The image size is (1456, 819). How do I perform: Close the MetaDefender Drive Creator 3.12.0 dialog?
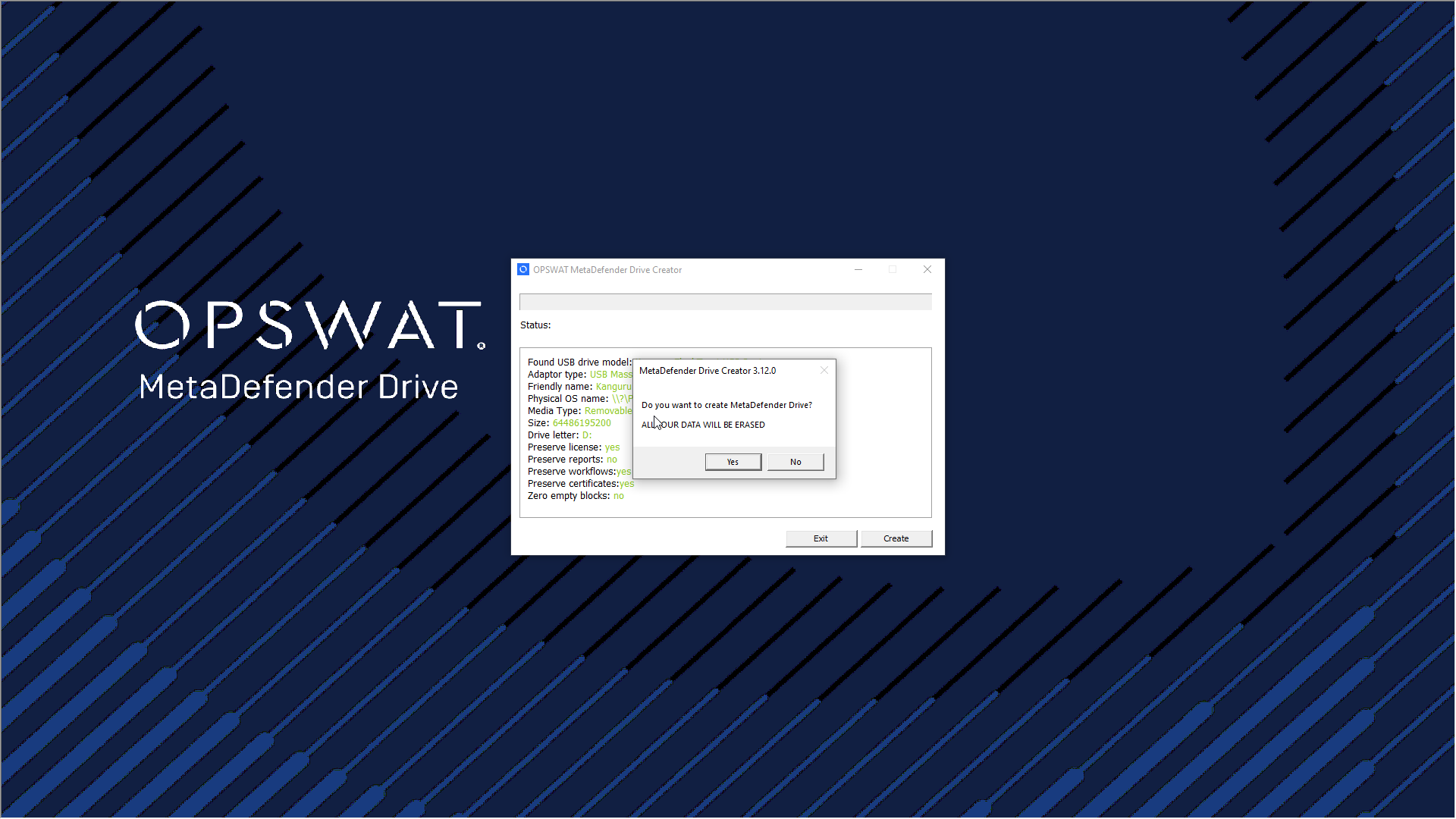click(x=824, y=371)
